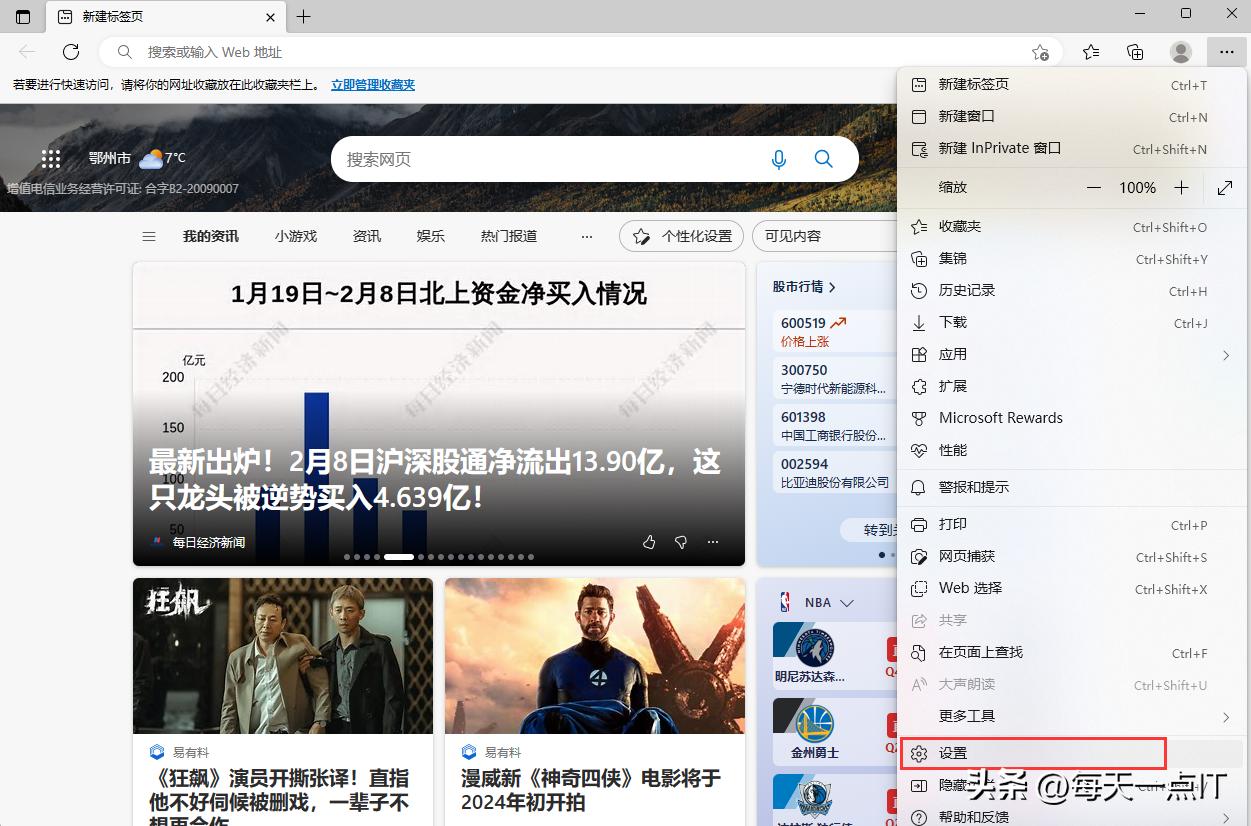Image resolution: width=1251 pixels, height=826 pixels.
Task: Open the Favorites star icon on the toolbar
Action: click(x=1090, y=52)
